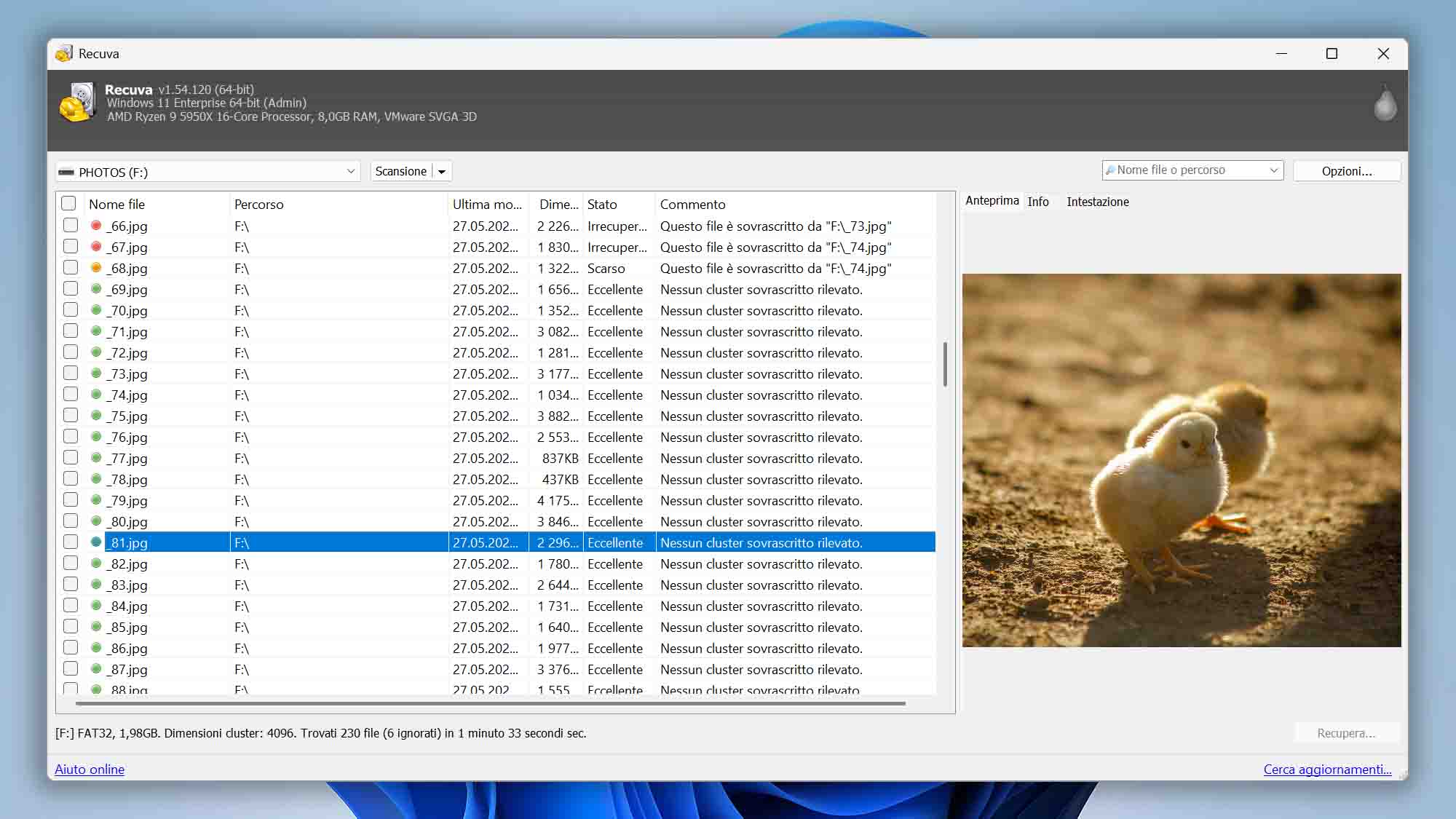Switch to the Info tab

pyautogui.click(x=1040, y=202)
